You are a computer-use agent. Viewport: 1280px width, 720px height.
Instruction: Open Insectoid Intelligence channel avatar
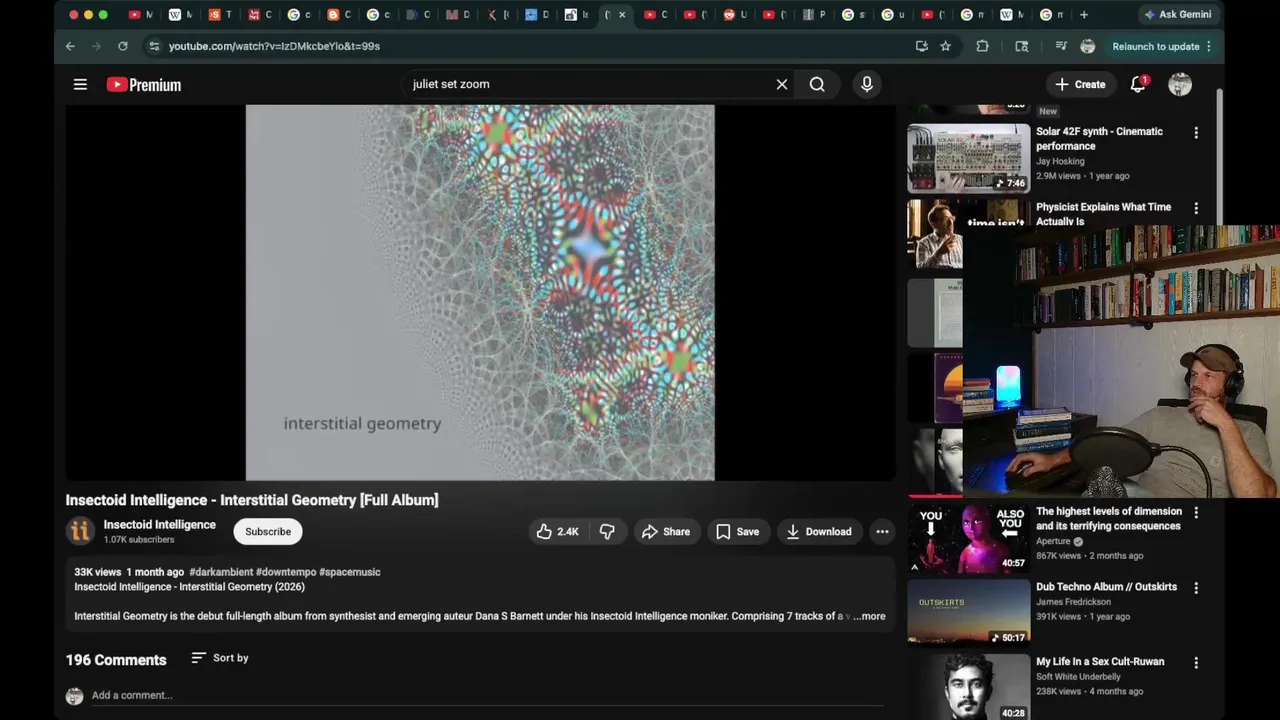[x=80, y=531]
